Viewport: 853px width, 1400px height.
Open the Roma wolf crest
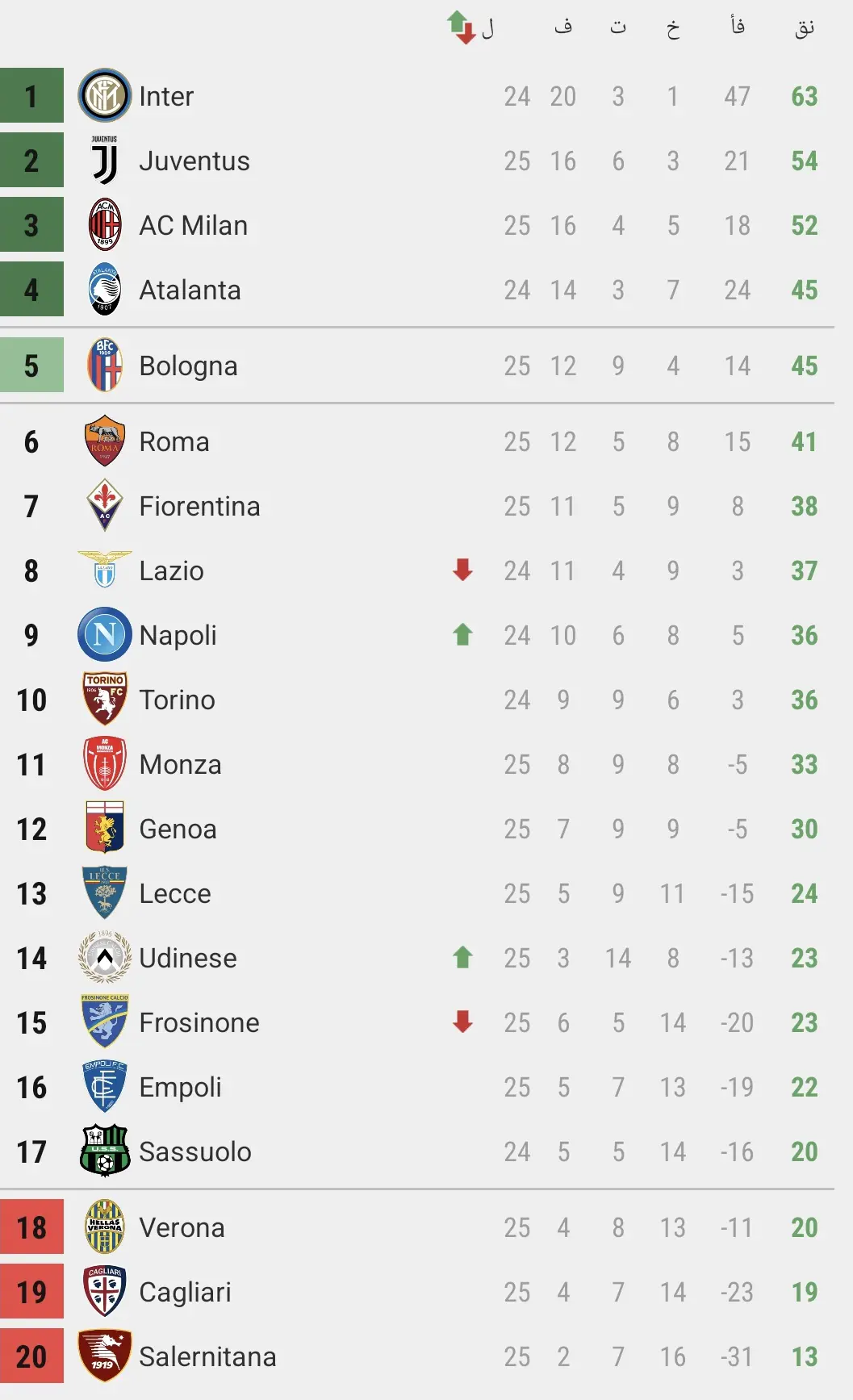point(104,441)
